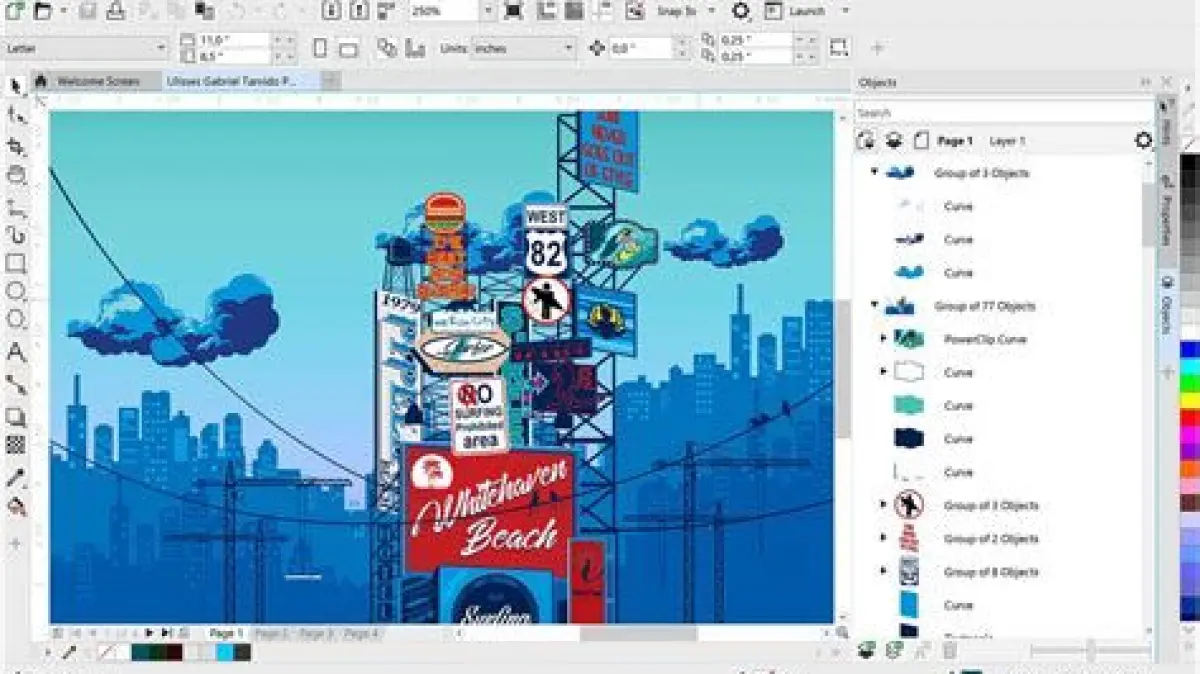
Task: Set page to portrait orientation
Action: point(320,48)
